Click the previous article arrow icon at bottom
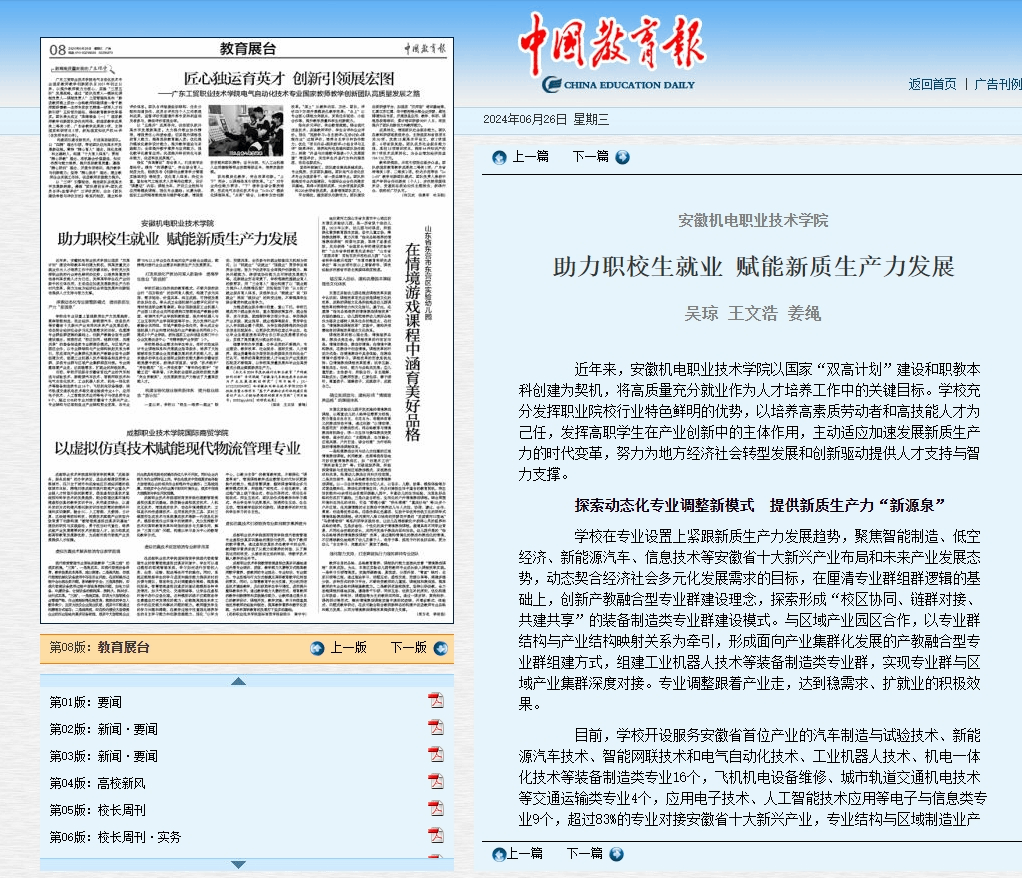The image size is (1022, 878). pyautogui.click(x=499, y=854)
